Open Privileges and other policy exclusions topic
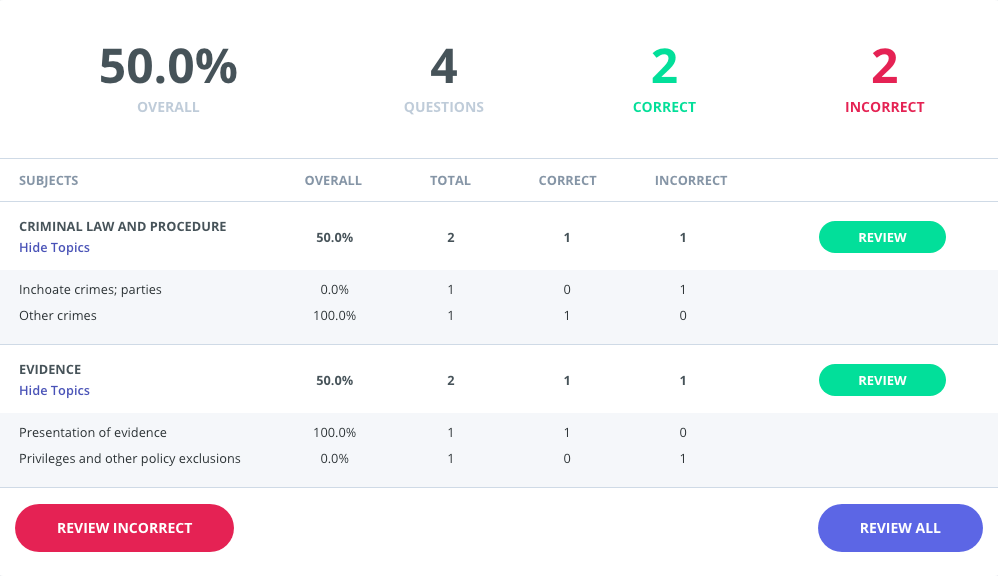998x576 pixels. [x=130, y=459]
